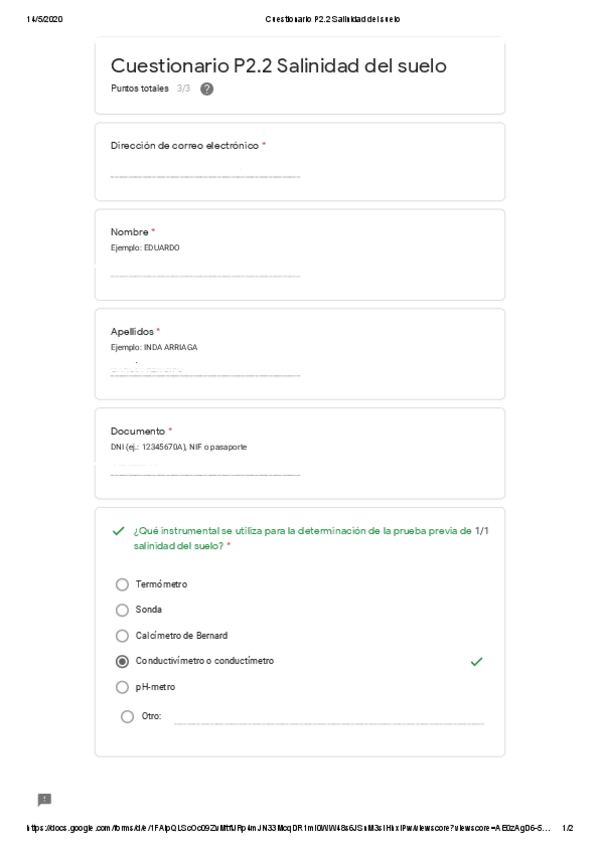Click the Documento input field
Screen dimensions: 600x848
[205, 470]
